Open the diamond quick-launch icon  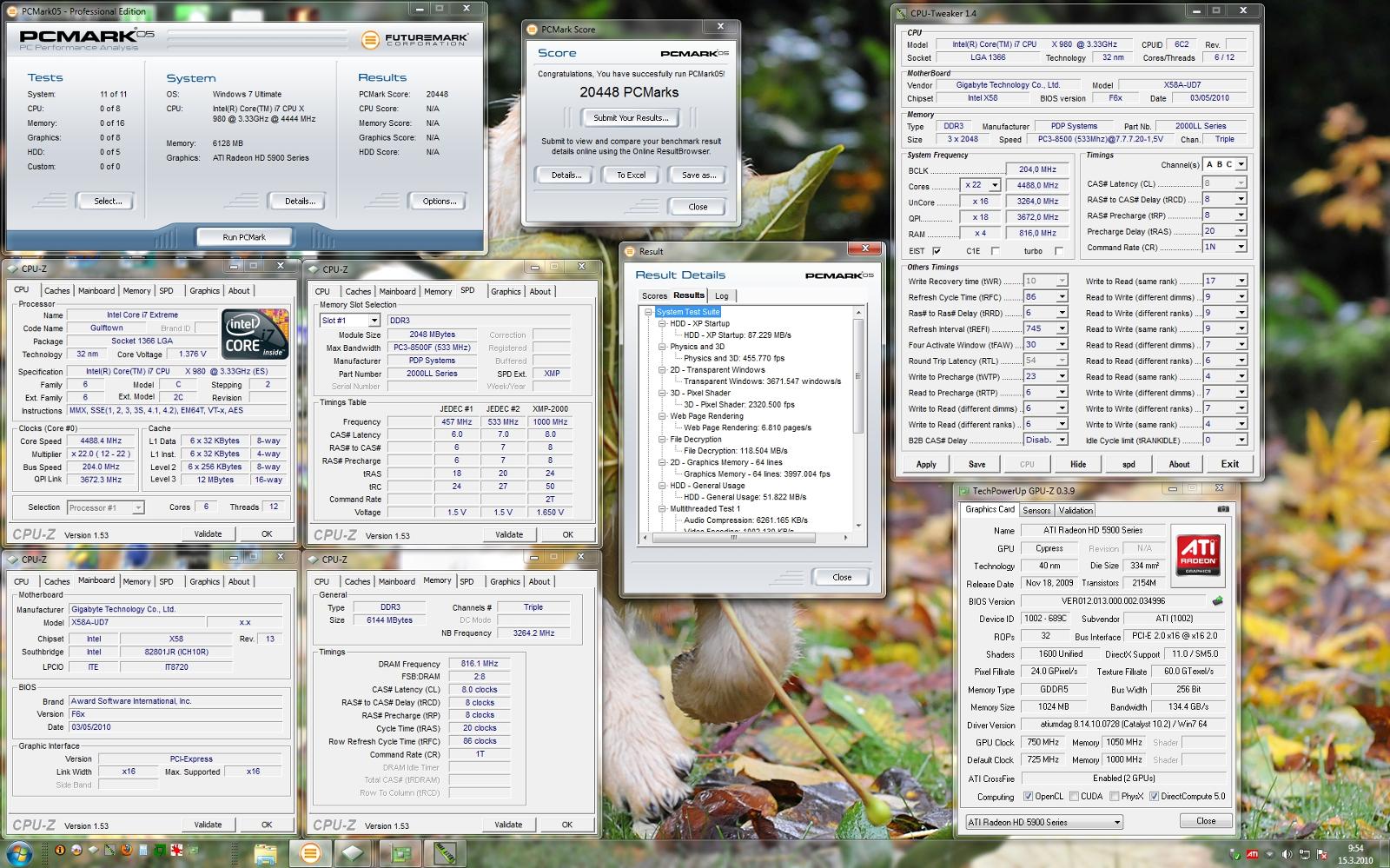(93, 850)
